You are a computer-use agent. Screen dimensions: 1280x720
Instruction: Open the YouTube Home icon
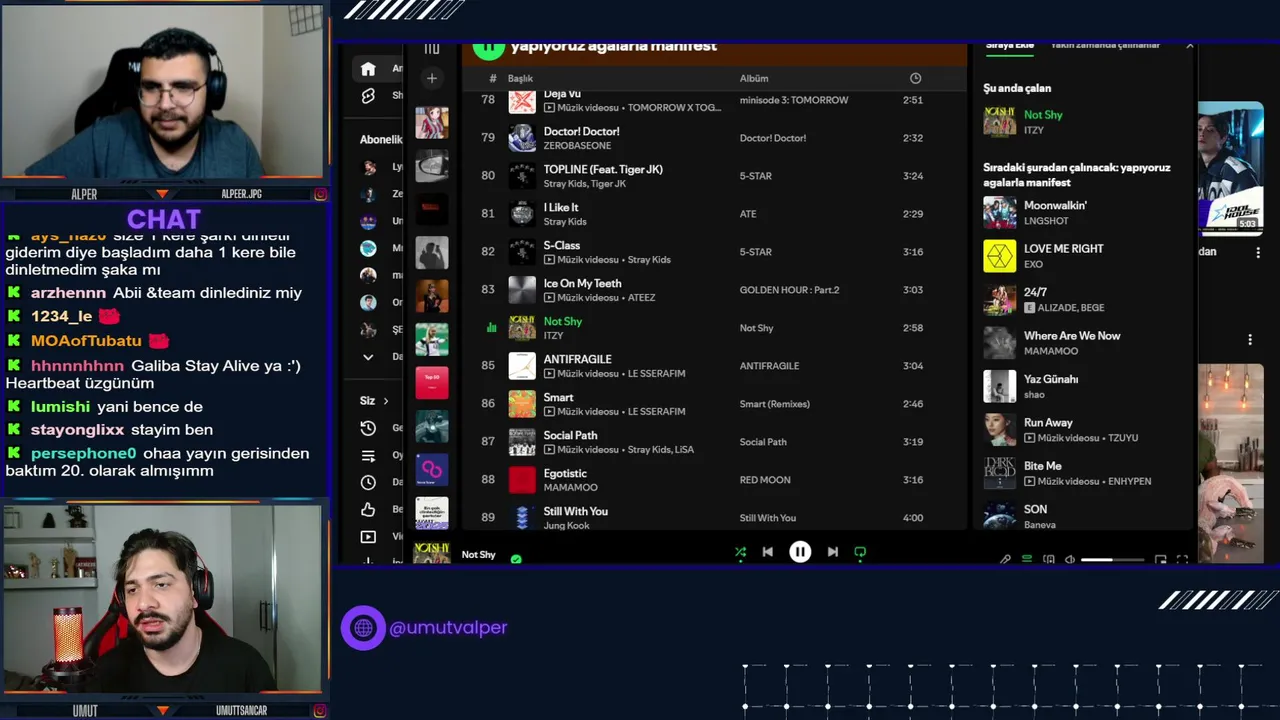pyautogui.click(x=368, y=69)
